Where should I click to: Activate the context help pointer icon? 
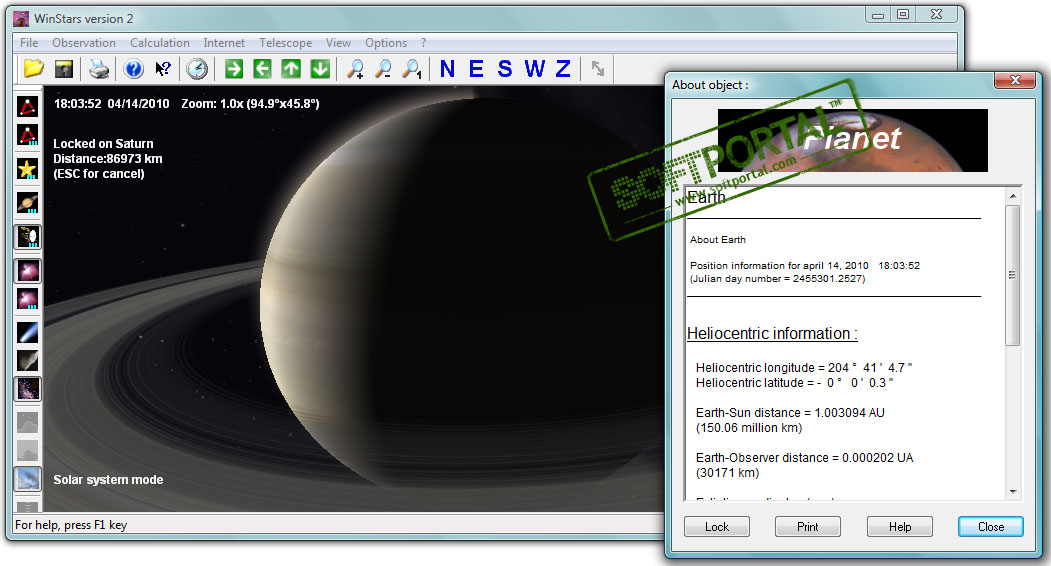tap(163, 68)
